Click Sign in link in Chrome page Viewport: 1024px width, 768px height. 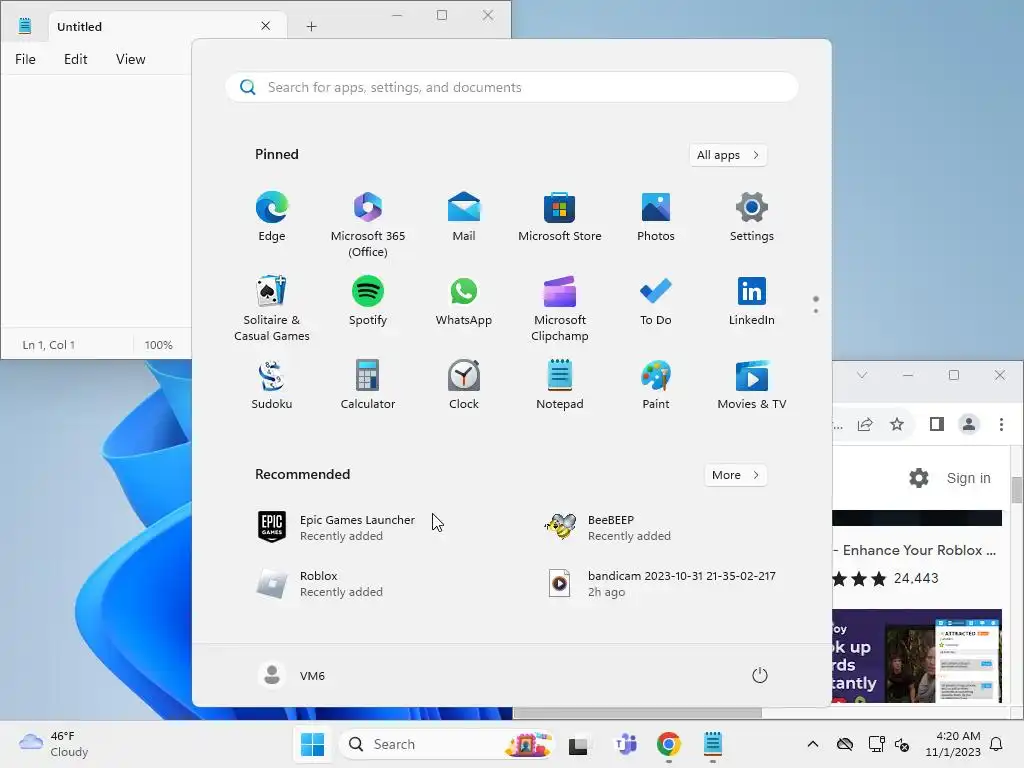(968, 478)
